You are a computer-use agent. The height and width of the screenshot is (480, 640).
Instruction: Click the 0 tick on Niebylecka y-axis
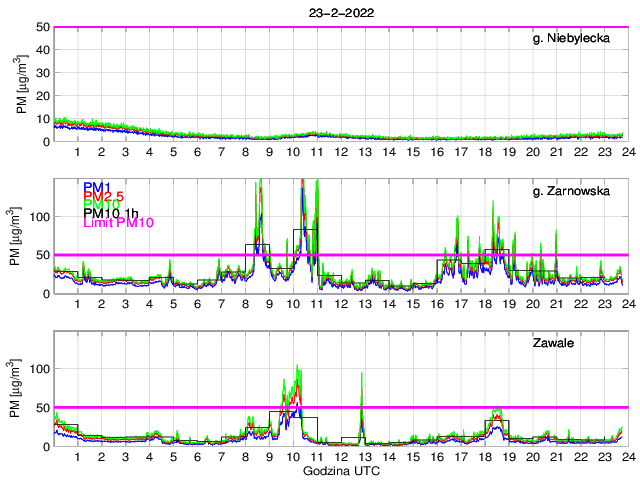click(46, 141)
